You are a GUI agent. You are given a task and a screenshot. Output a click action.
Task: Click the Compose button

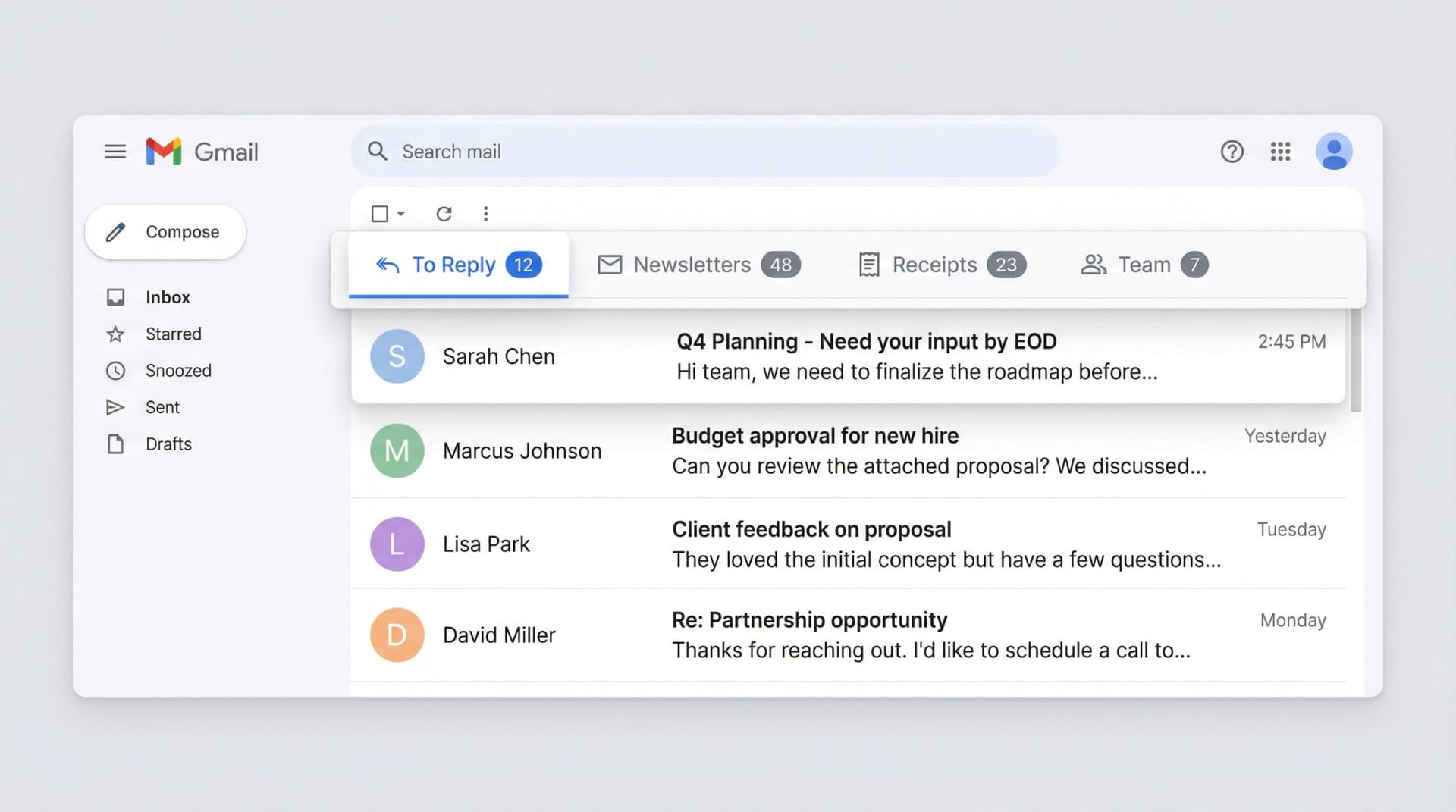[165, 232]
